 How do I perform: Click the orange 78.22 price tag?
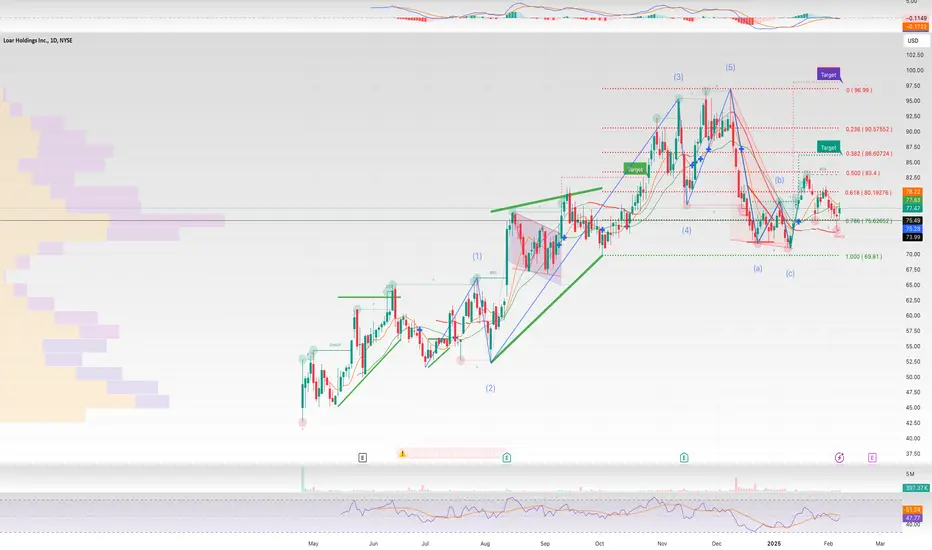pyautogui.click(x=912, y=191)
